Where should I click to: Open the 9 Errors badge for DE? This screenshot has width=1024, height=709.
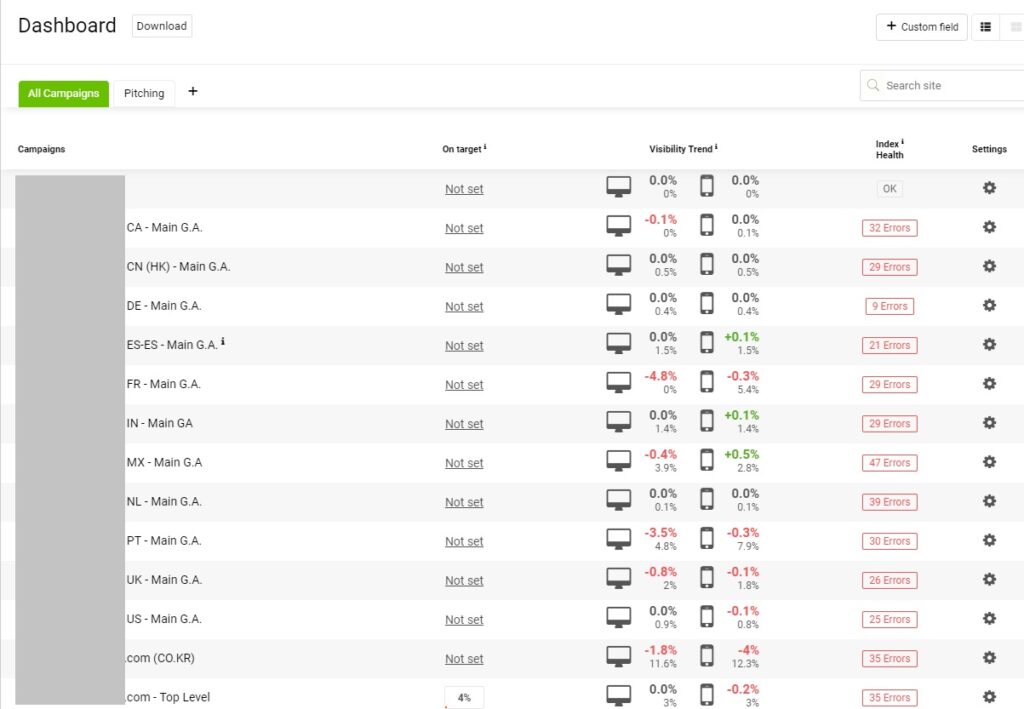[889, 306]
